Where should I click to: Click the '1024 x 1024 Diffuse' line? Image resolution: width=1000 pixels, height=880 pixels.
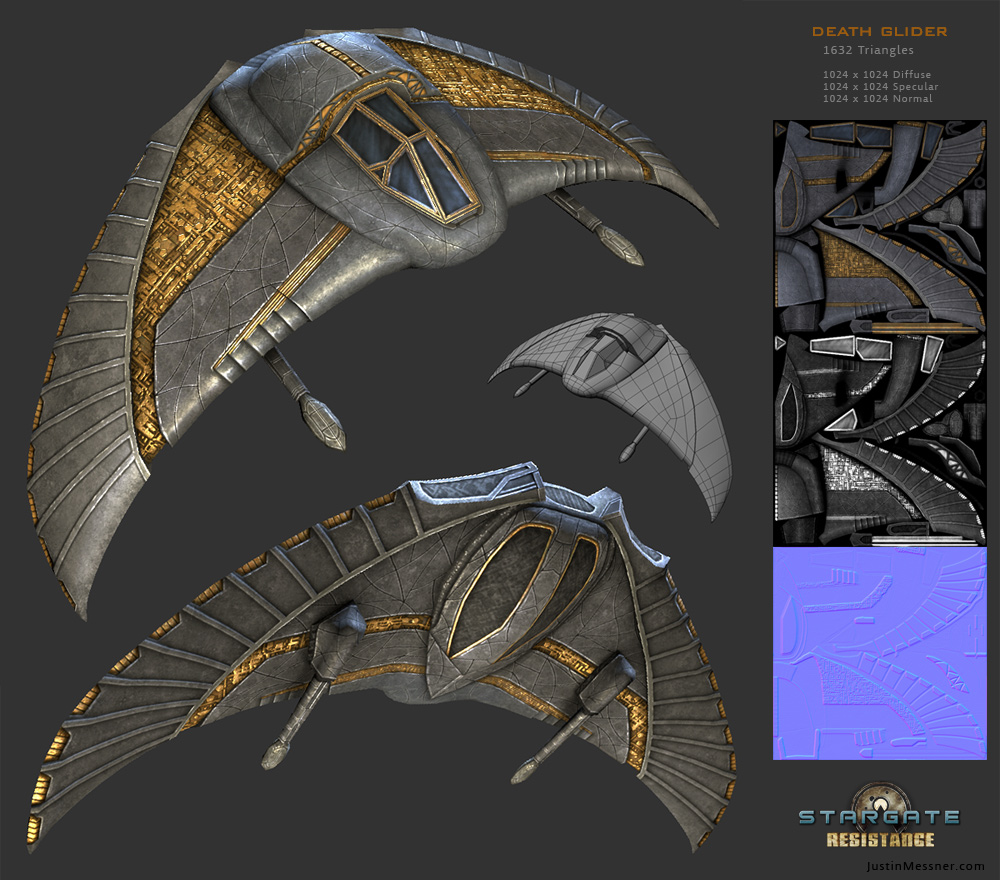[x=877, y=75]
